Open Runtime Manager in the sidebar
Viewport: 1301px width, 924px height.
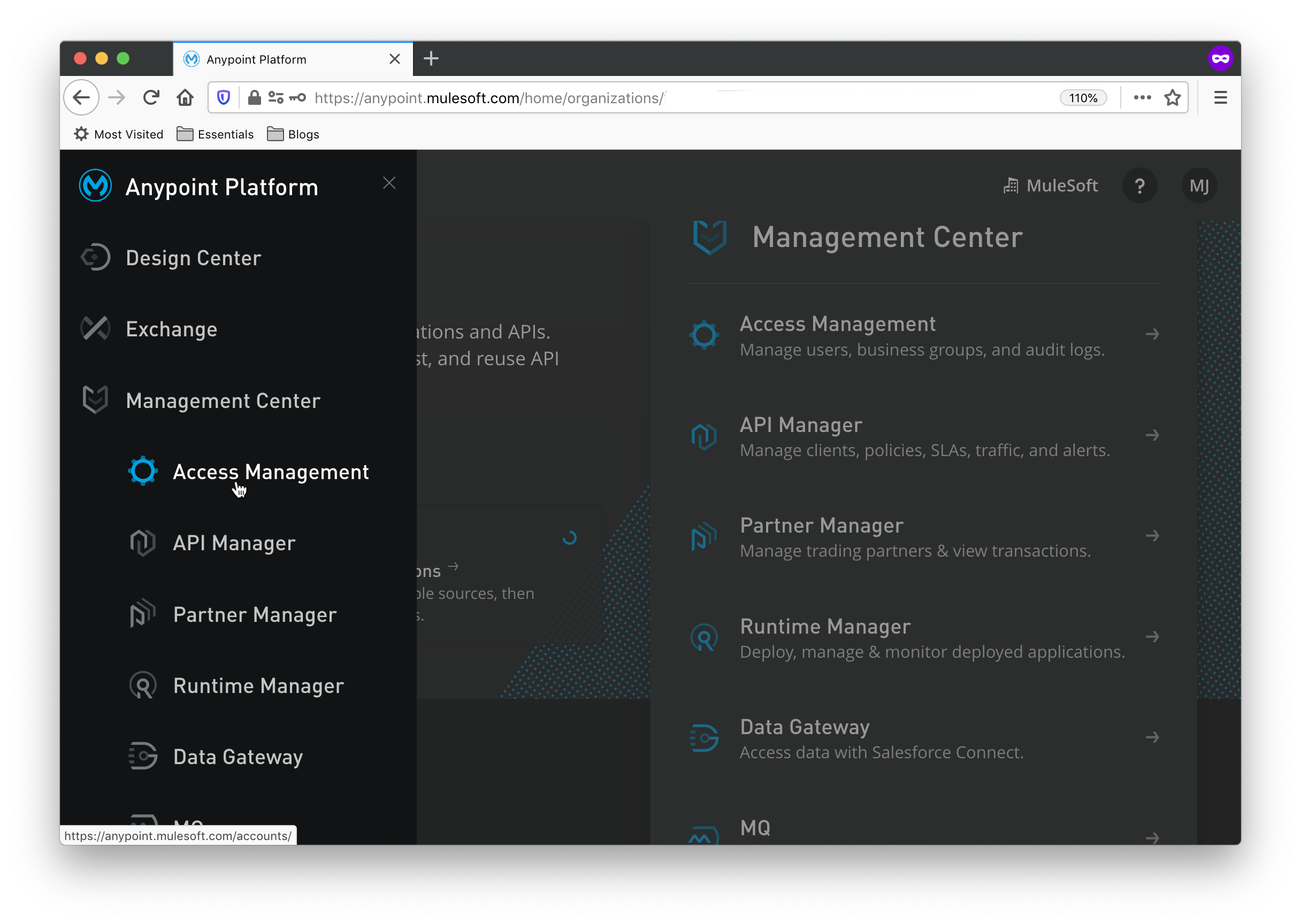coord(258,686)
